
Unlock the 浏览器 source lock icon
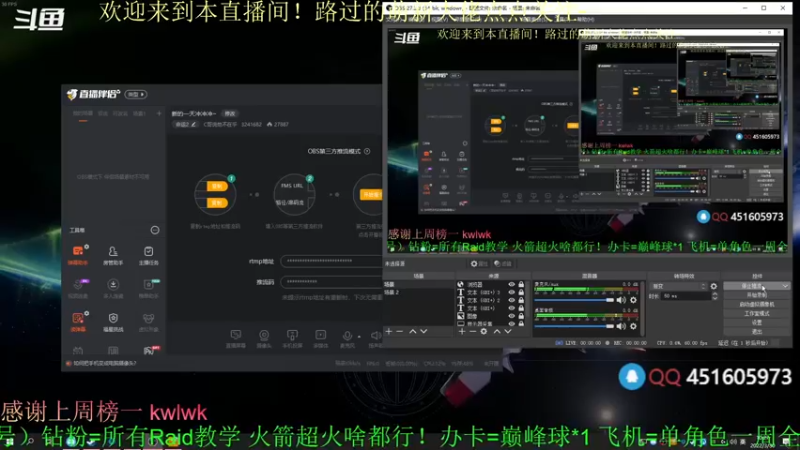pyautogui.click(x=521, y=285)
